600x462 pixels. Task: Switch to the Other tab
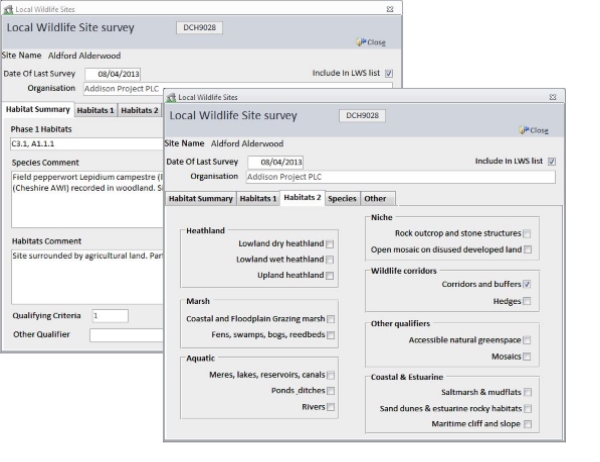pyautogui.click(x=377, y=199)
